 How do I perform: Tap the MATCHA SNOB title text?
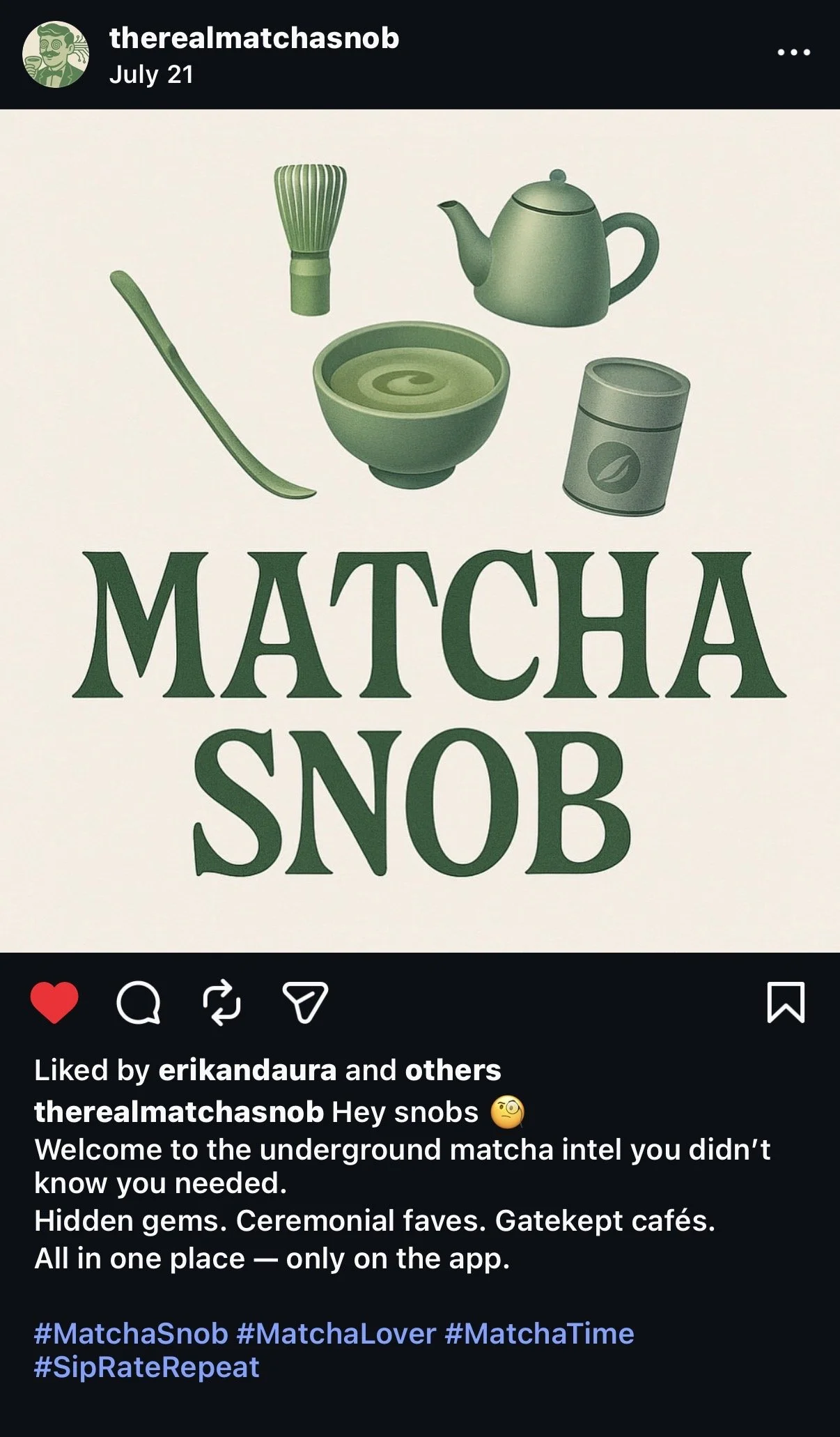(x=428, y=713)
